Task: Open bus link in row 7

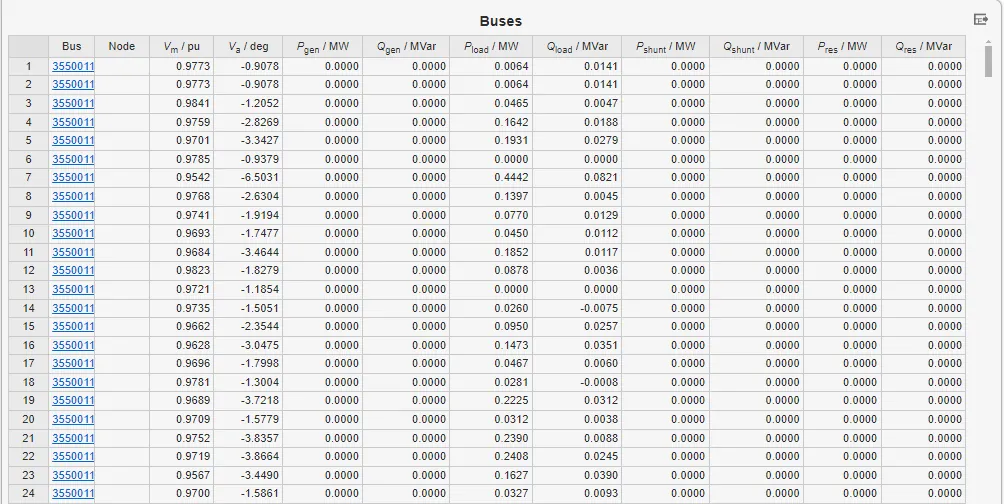Action: (x=73, y=177)
